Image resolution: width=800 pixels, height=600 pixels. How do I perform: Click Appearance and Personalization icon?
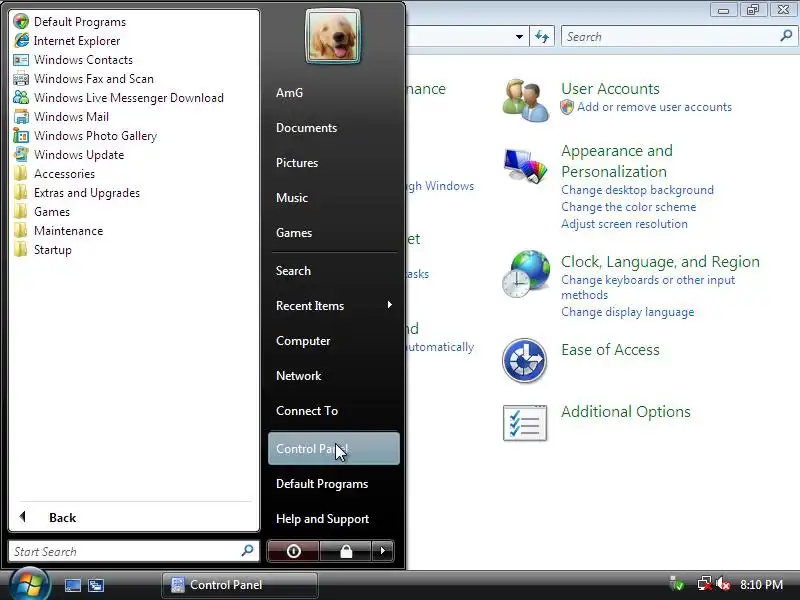[x=526, y=165]
